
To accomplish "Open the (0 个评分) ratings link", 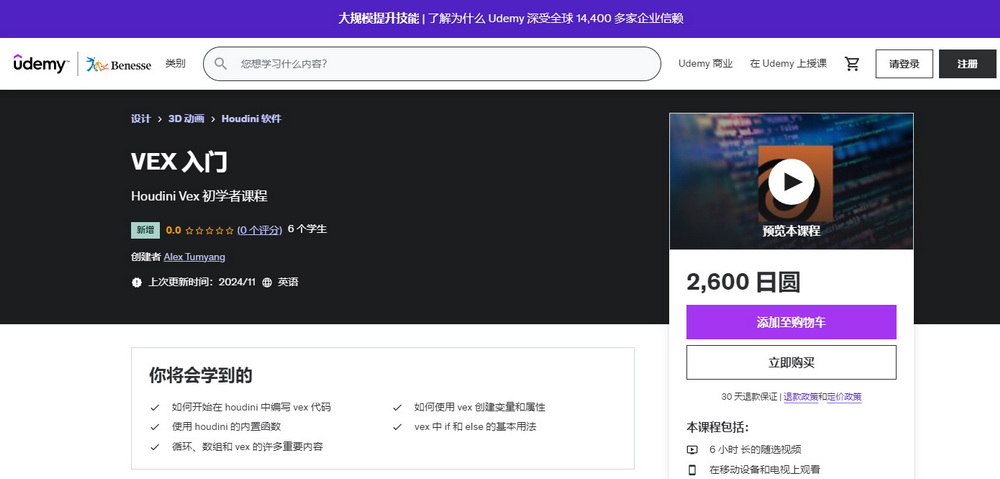I will click(260, 230).
